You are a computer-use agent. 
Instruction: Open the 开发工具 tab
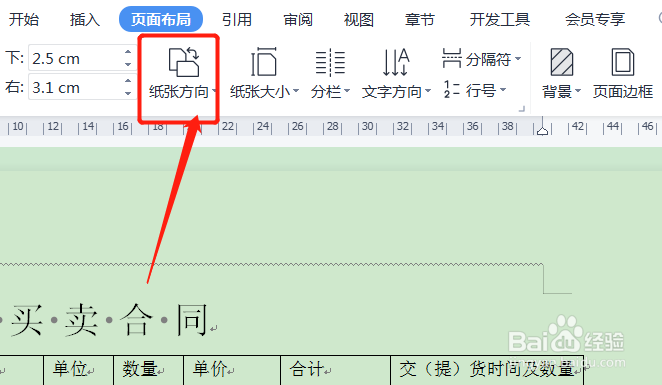coord(500,19)
